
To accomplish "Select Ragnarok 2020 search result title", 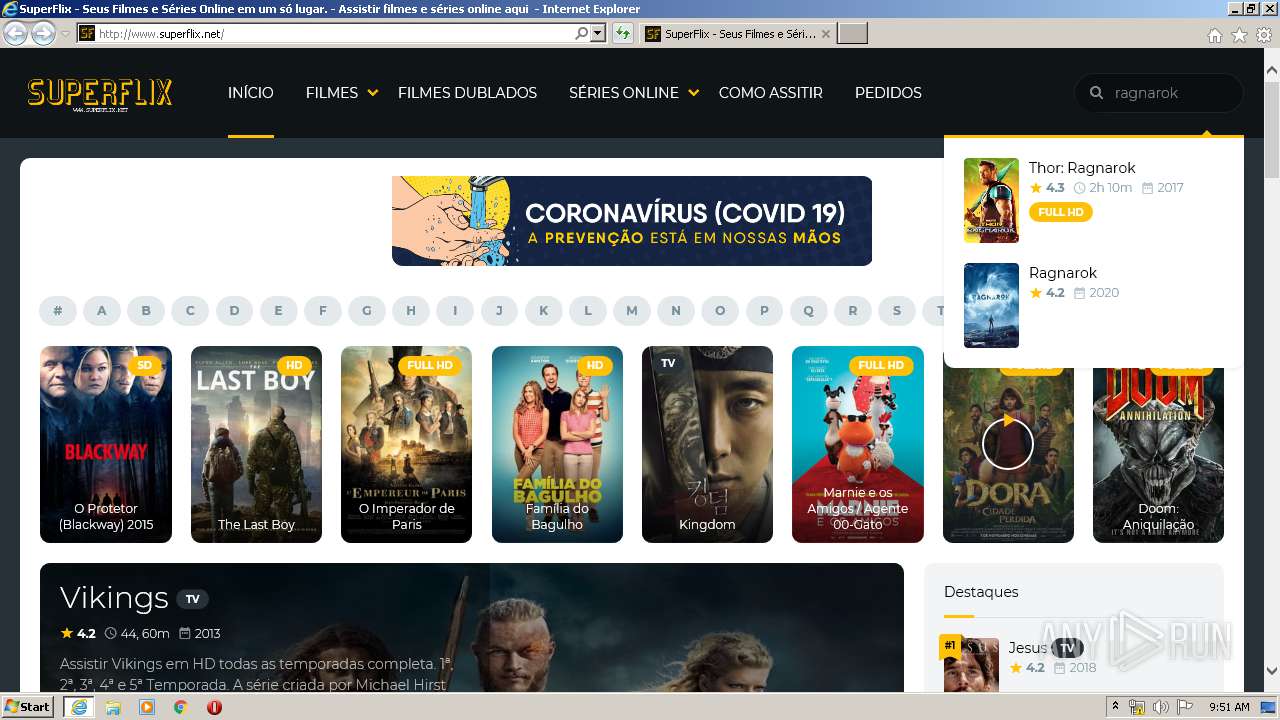I will click(x=1063, y=273).
